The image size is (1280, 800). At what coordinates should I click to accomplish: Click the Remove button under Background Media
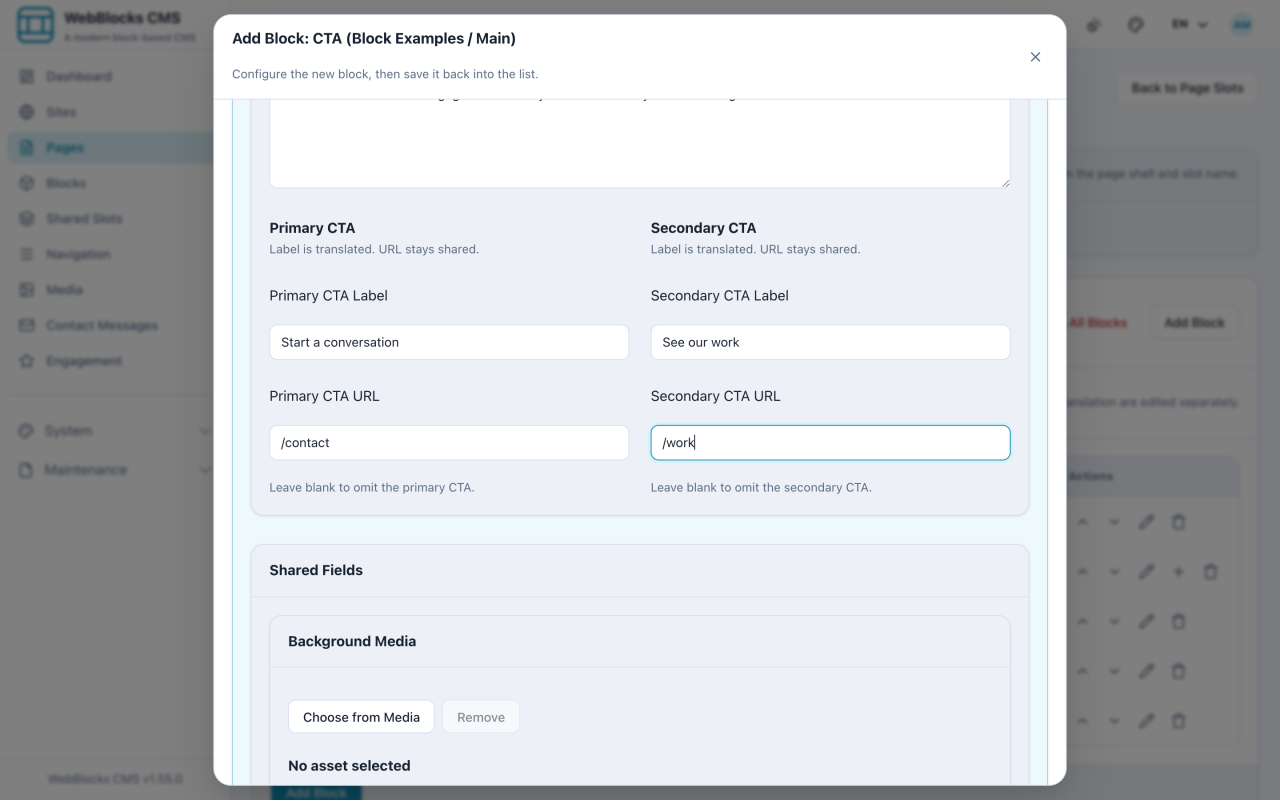pyautogui.click(x=481, y=717)
